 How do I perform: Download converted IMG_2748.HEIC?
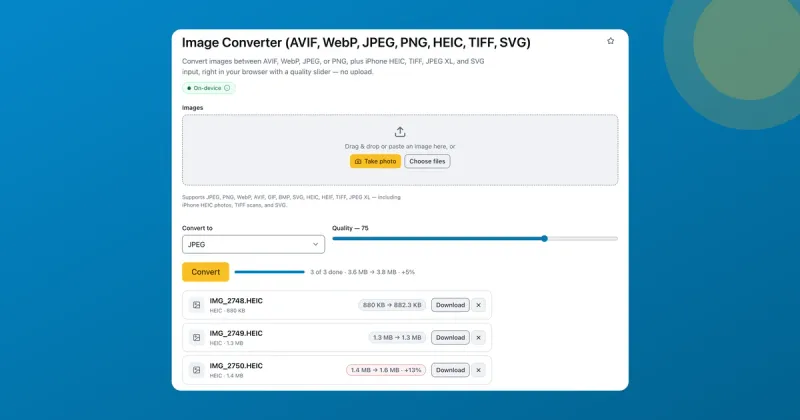(x=450, y=305)
